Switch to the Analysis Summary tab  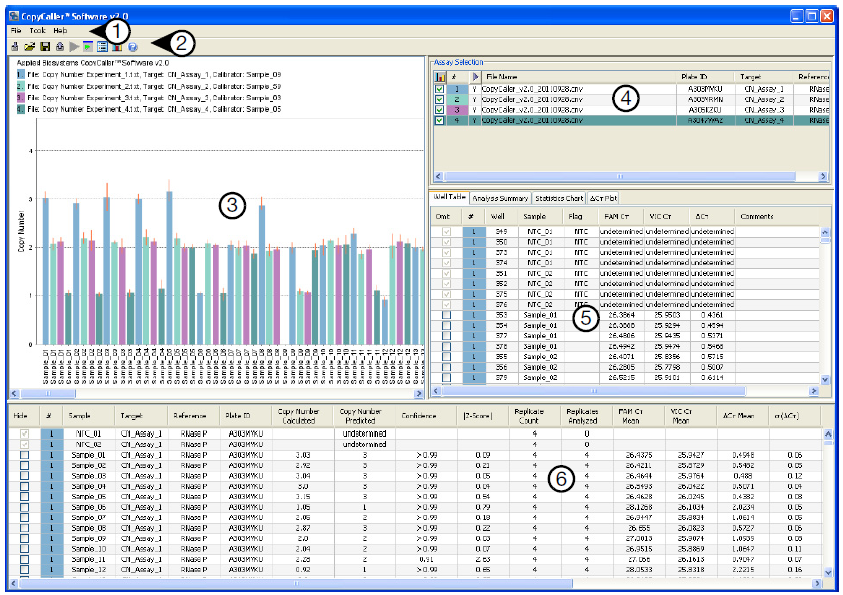[x=500, y=198]
